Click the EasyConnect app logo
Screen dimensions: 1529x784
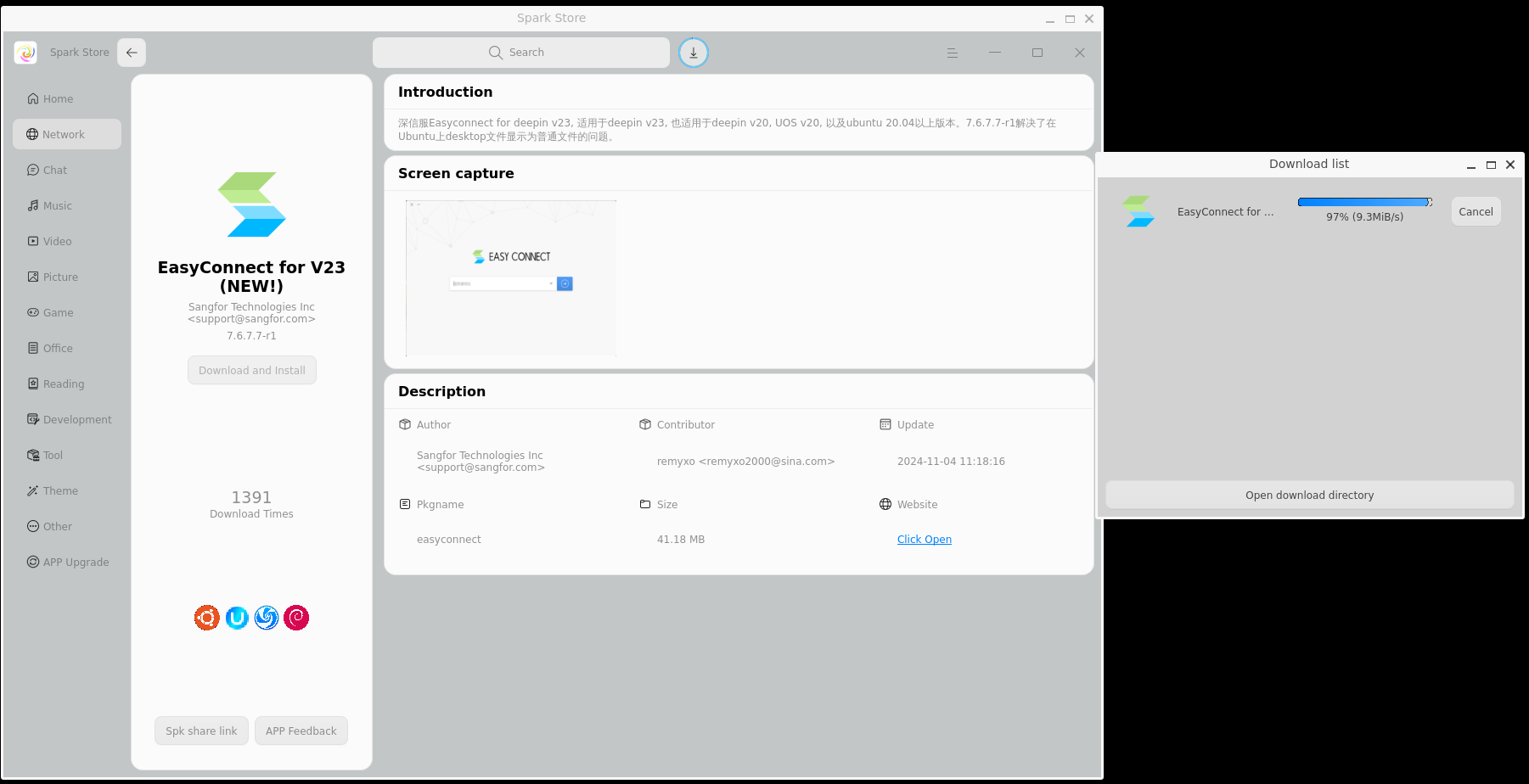pyautogui.click(x=252, y=204)
